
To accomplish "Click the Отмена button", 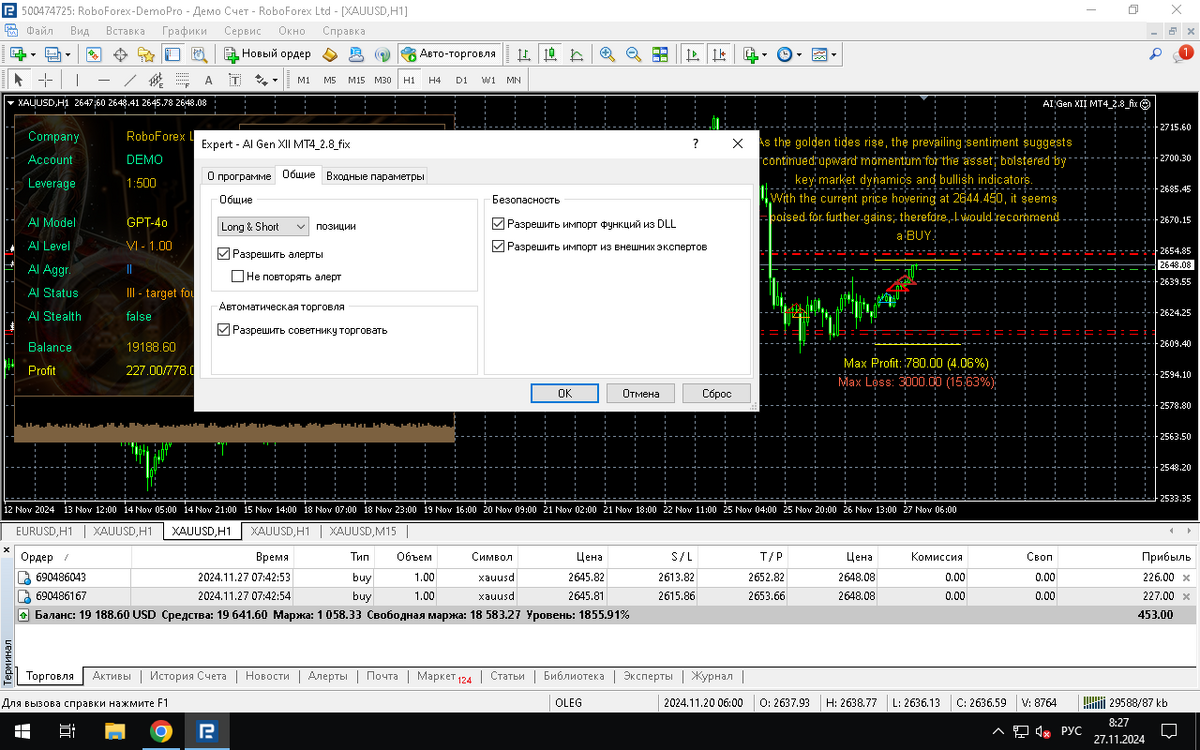I will pos(641,393).
